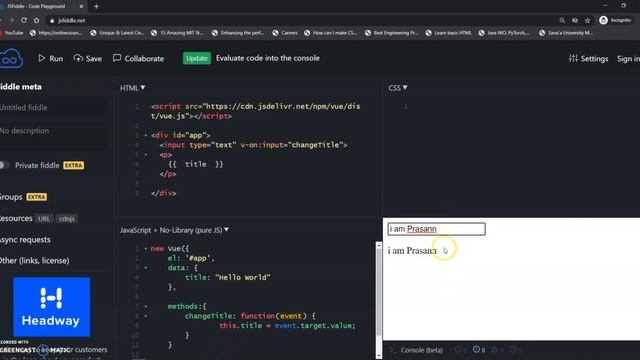Toggle the Private fiddle switch
Screen dimensions: 640x360
coord(4,165)
